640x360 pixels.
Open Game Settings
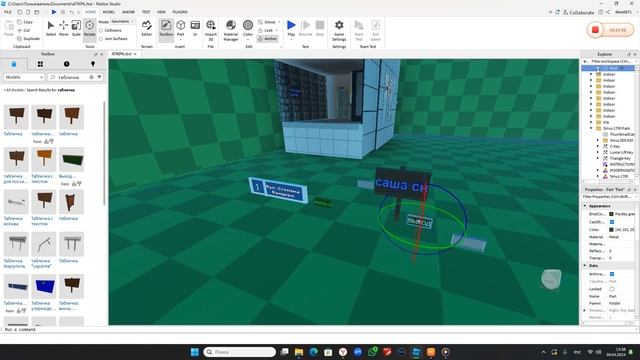(339, 30)
